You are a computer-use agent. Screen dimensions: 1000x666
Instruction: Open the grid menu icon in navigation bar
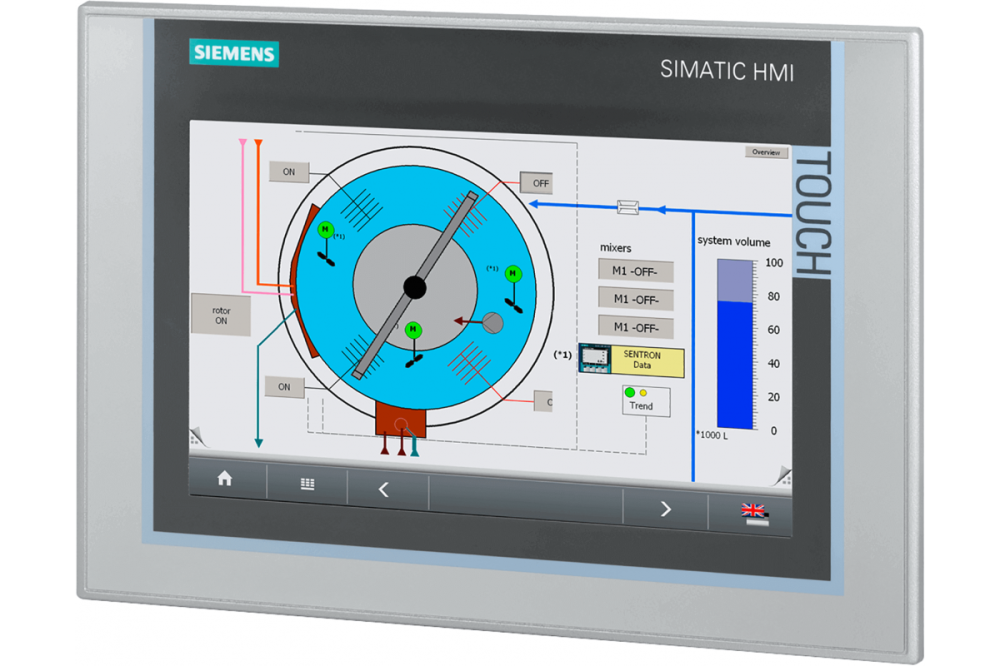pos(308,485)
